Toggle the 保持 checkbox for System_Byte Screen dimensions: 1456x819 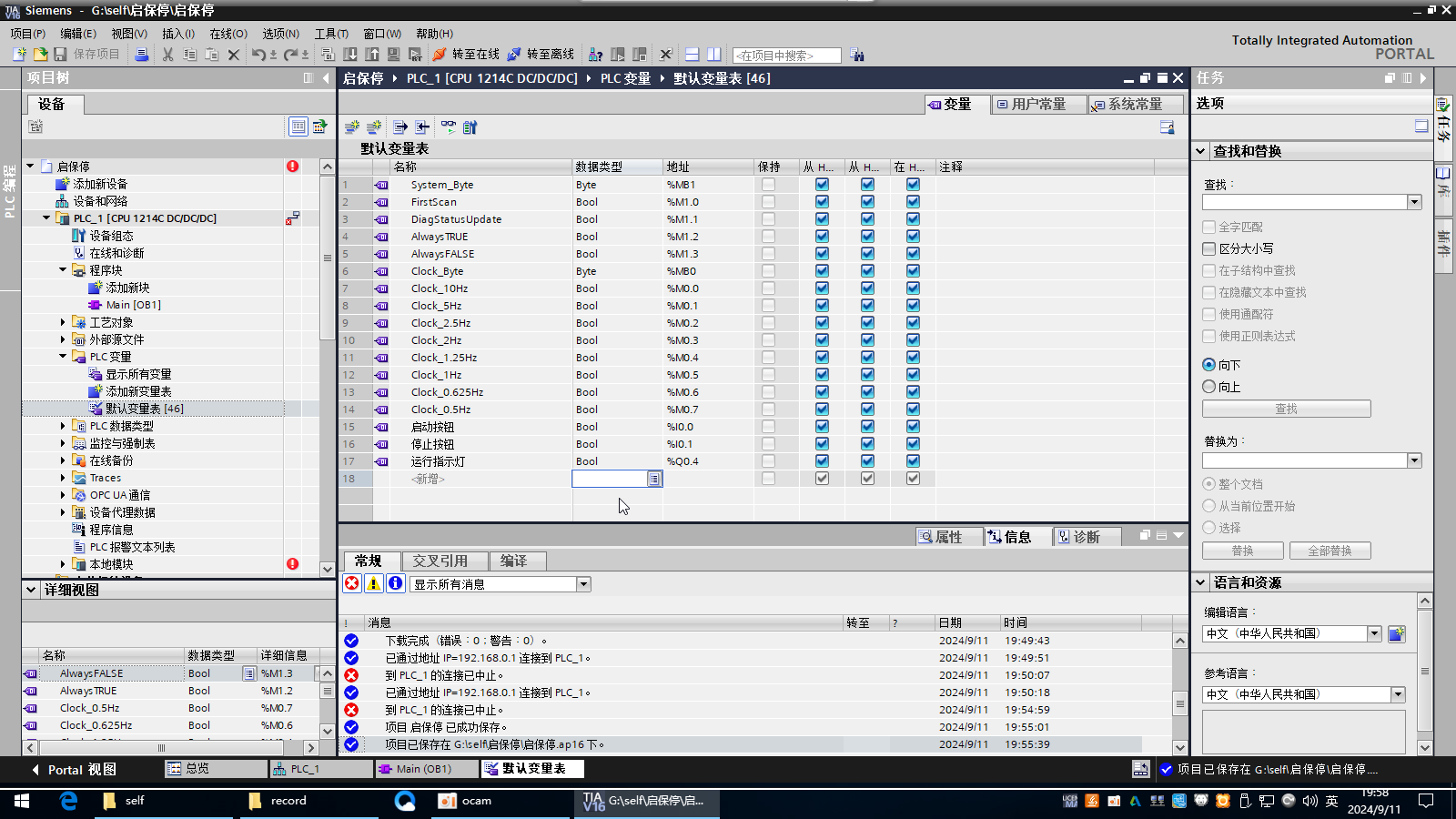pyautogui.click(x=768, y=184)
